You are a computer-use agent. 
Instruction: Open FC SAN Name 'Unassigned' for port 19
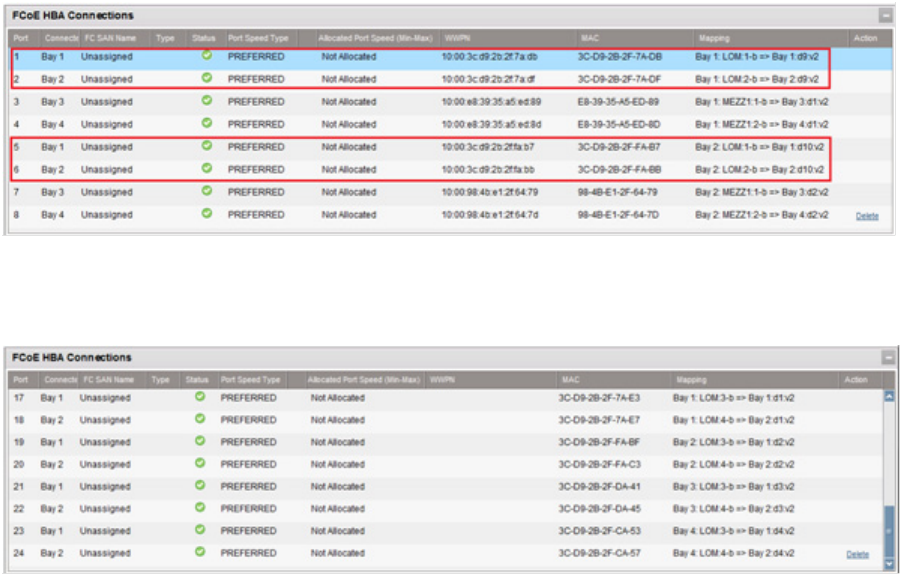tap(105, 442)
